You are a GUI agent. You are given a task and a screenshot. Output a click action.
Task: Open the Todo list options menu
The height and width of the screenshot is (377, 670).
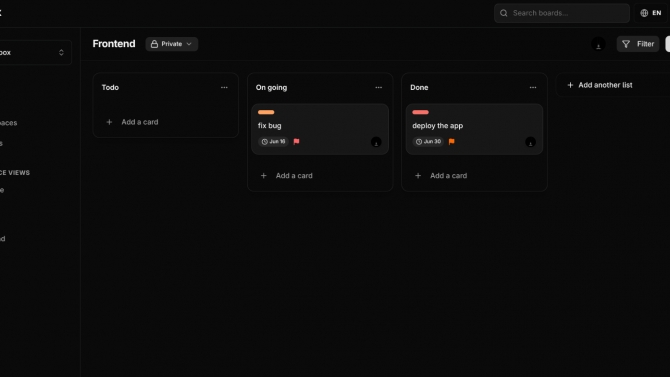pyautogui.click(x=224, y=87)
